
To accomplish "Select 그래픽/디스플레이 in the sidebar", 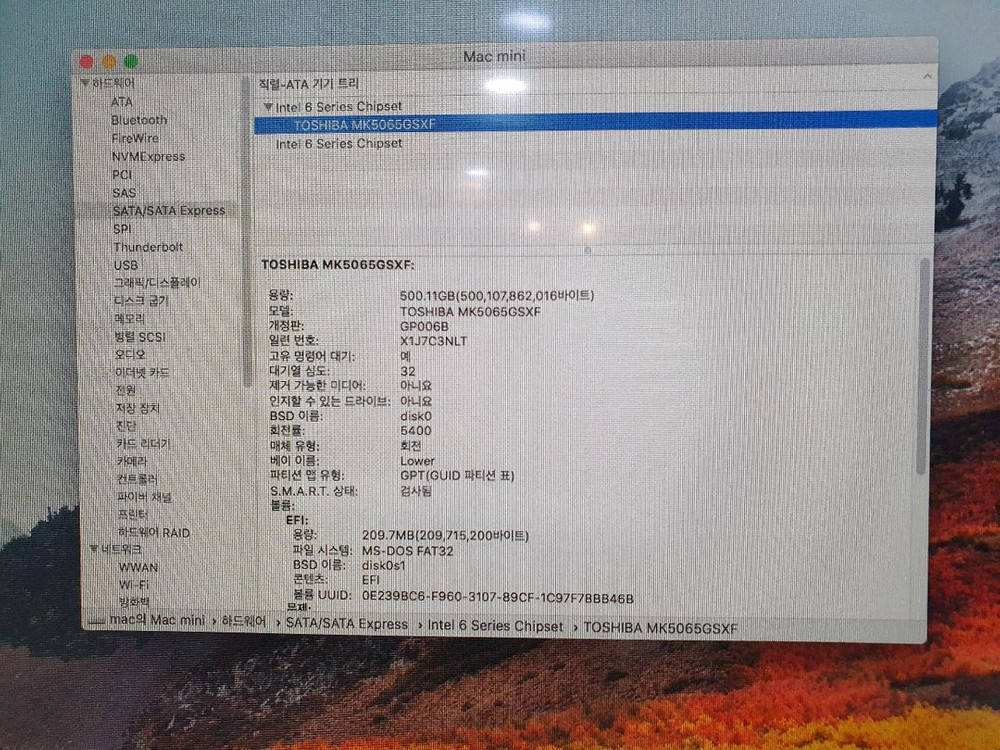I will pos(156,283).
